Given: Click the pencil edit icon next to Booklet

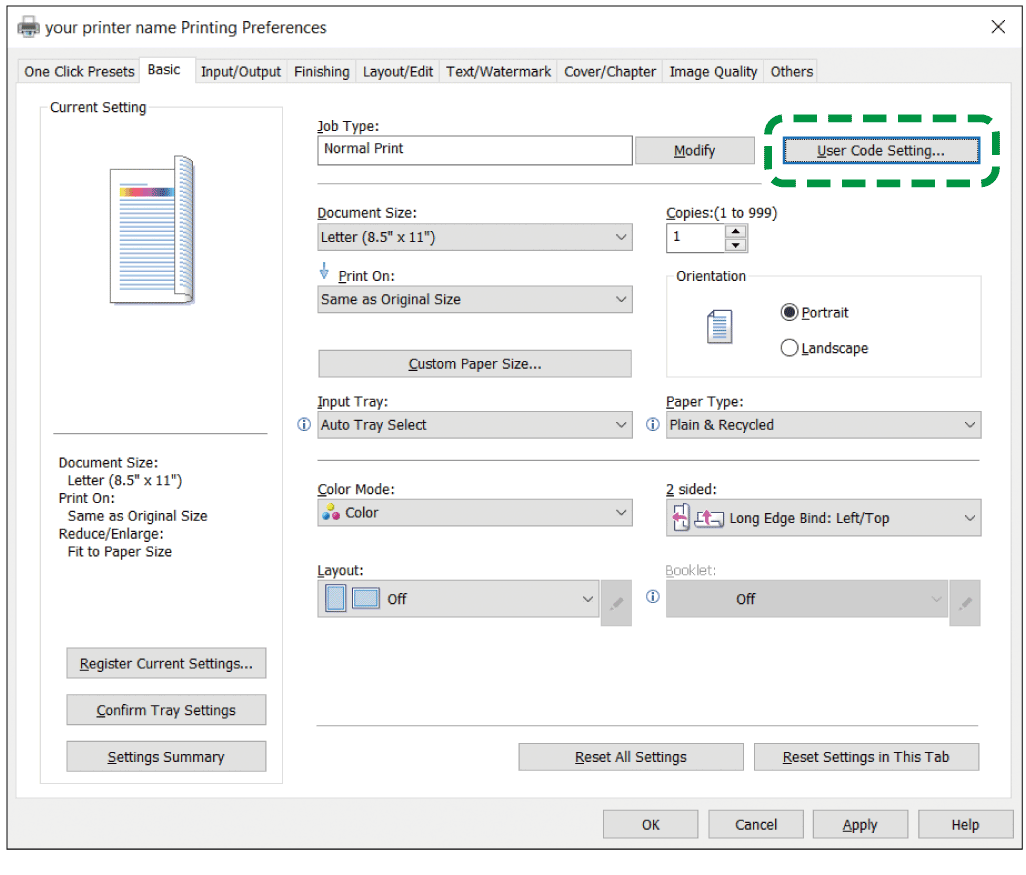Looking at the screenshot, I should (x=965, y=602).
